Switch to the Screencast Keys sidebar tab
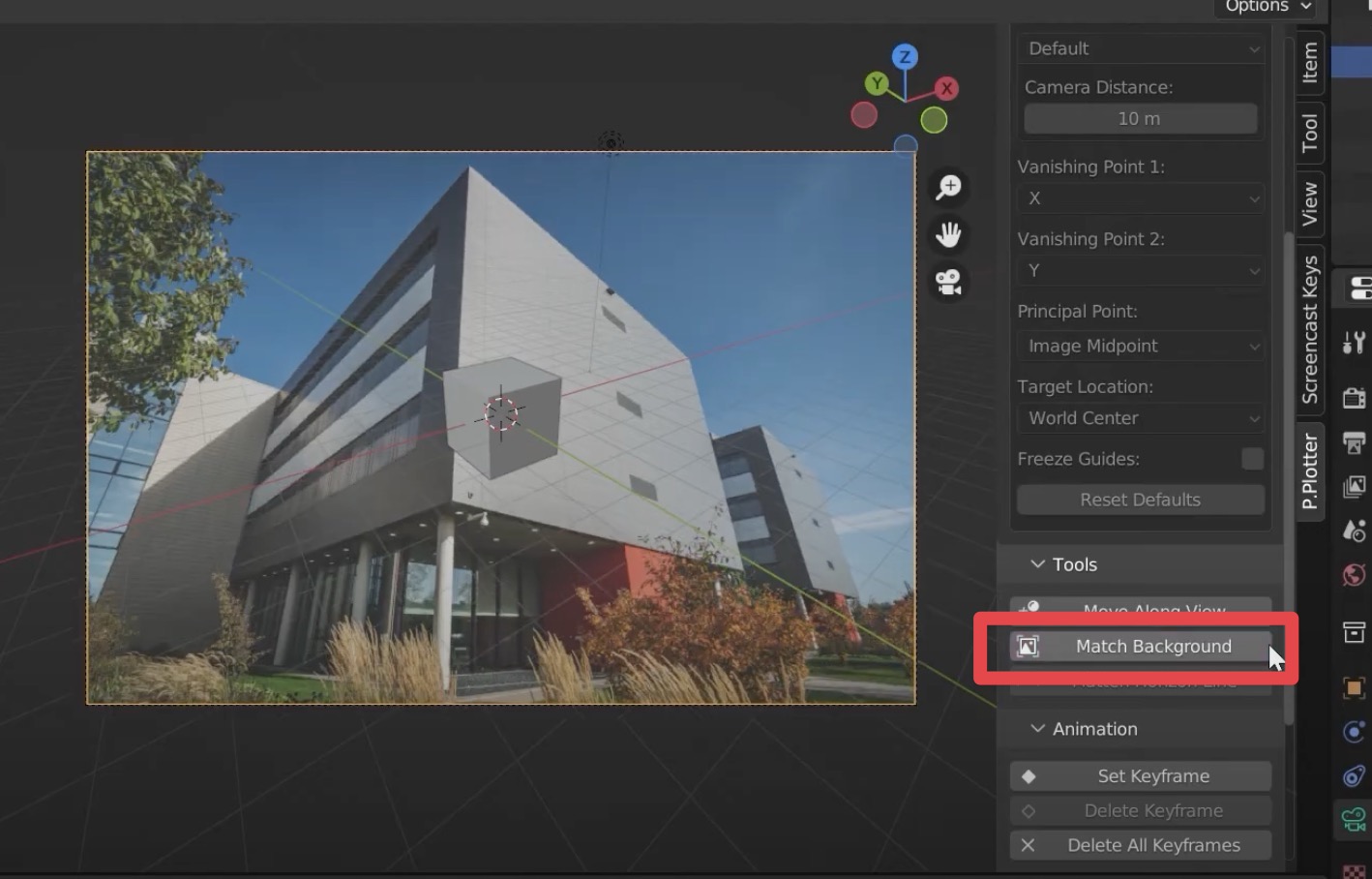Image resolution: width=1372 pixels, height=879 pixels. click(x=1309, y=330)
